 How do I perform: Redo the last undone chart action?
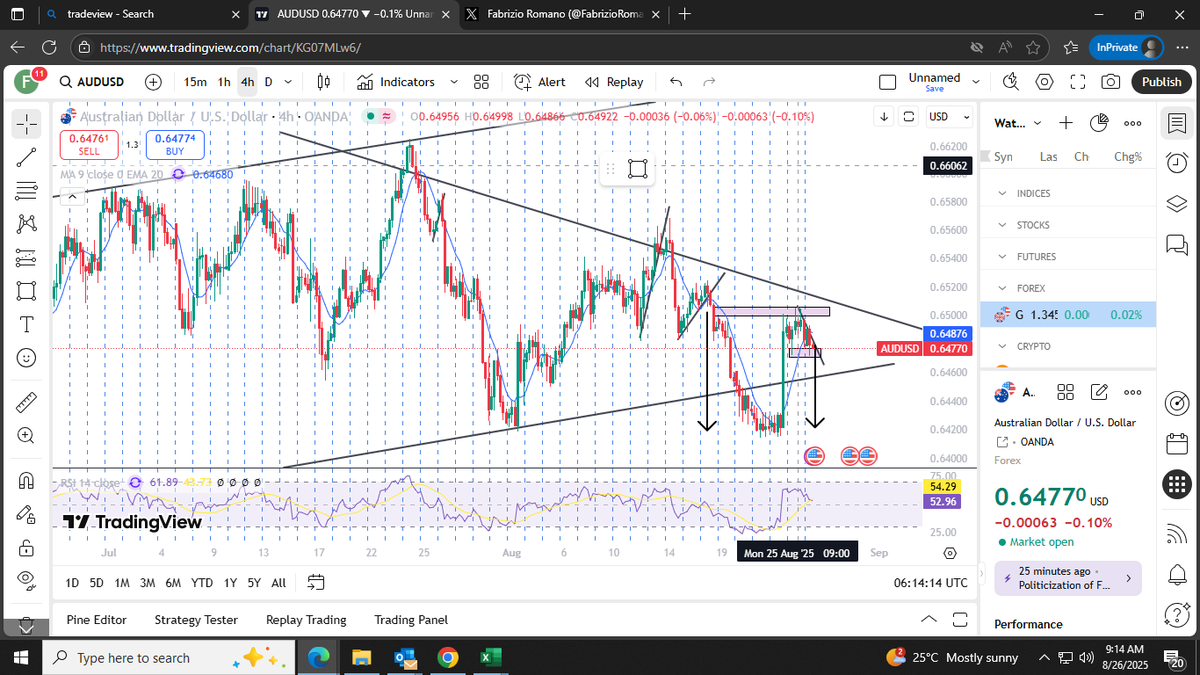tap(709, 82)
